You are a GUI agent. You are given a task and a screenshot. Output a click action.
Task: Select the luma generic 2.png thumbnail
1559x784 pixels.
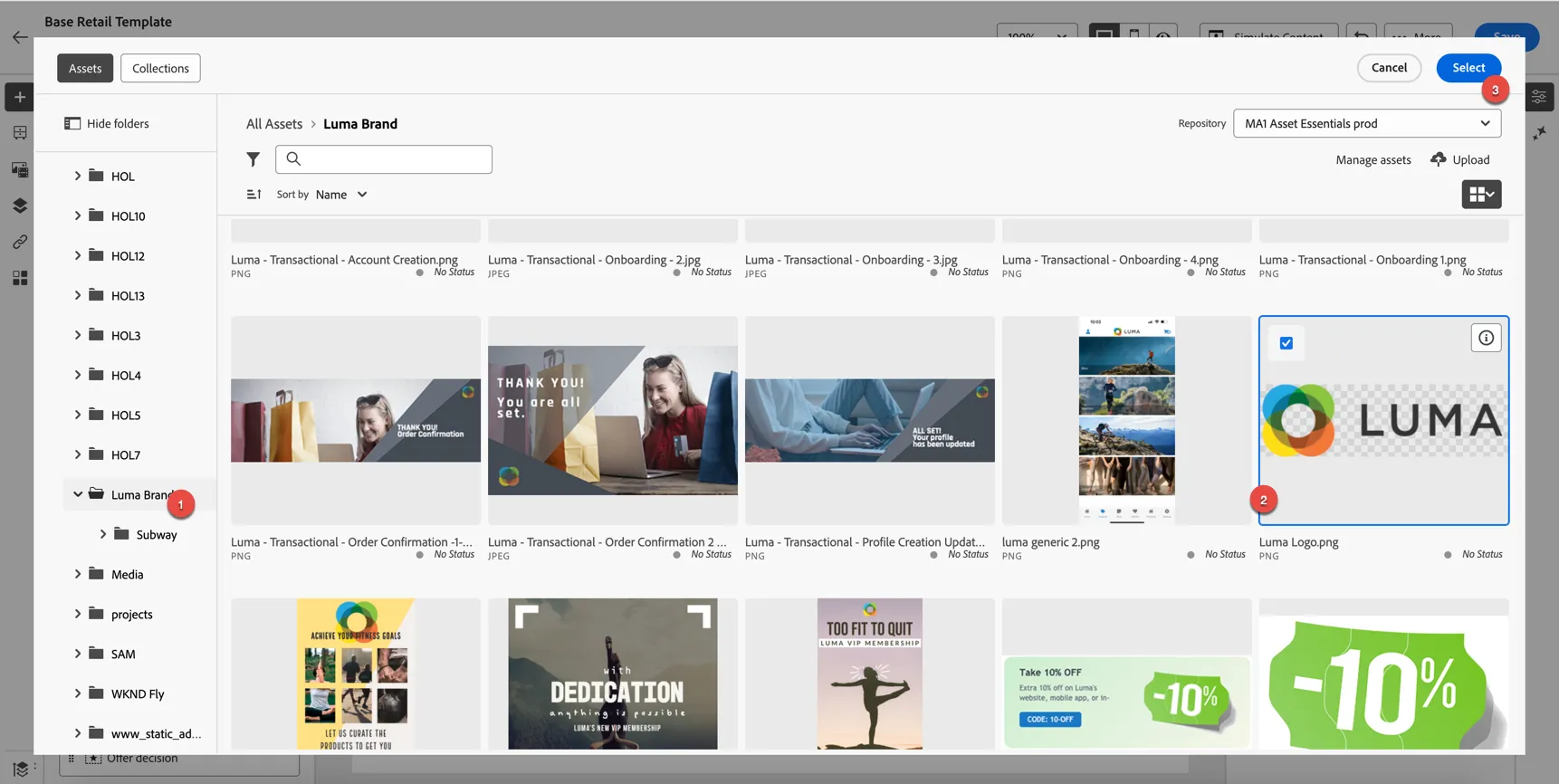[x=1126, y=420]
